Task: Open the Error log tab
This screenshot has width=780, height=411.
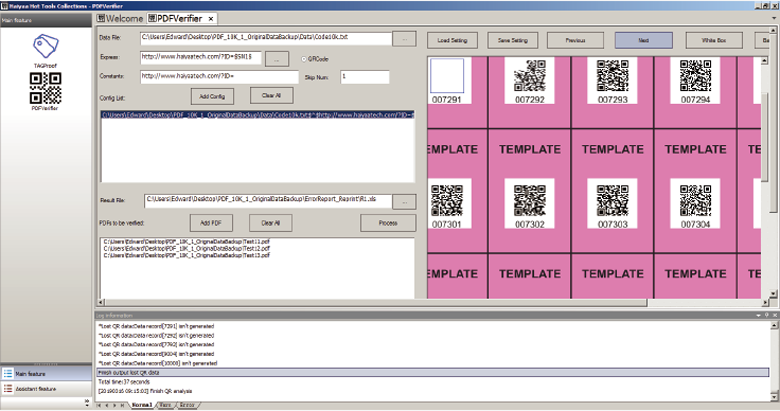Action: coord(187,406)
